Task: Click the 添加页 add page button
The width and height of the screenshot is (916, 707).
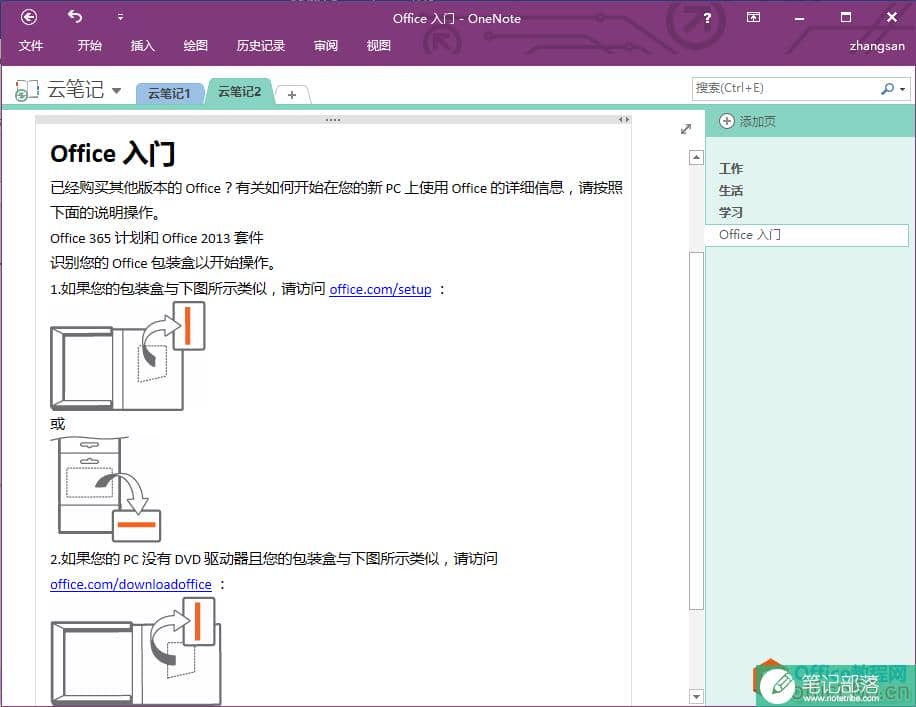Action: (748, 122)
